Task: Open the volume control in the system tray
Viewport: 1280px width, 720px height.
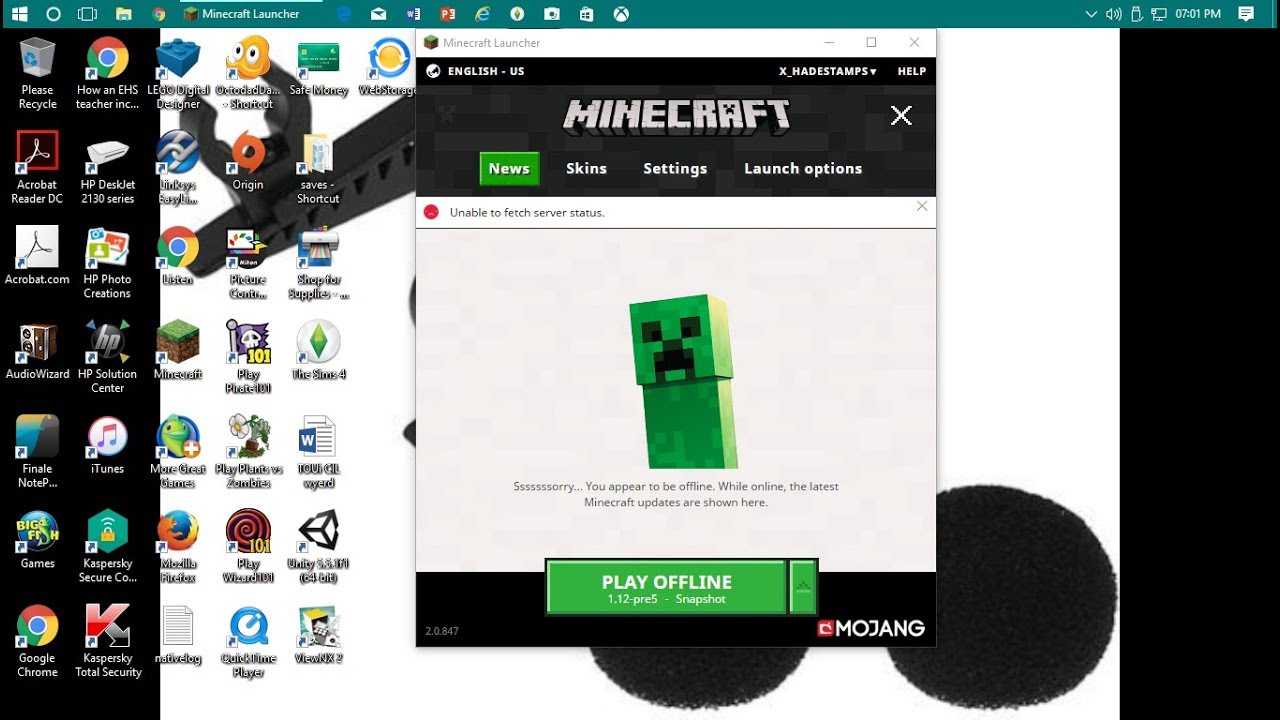Action: tap(1113, 14)
